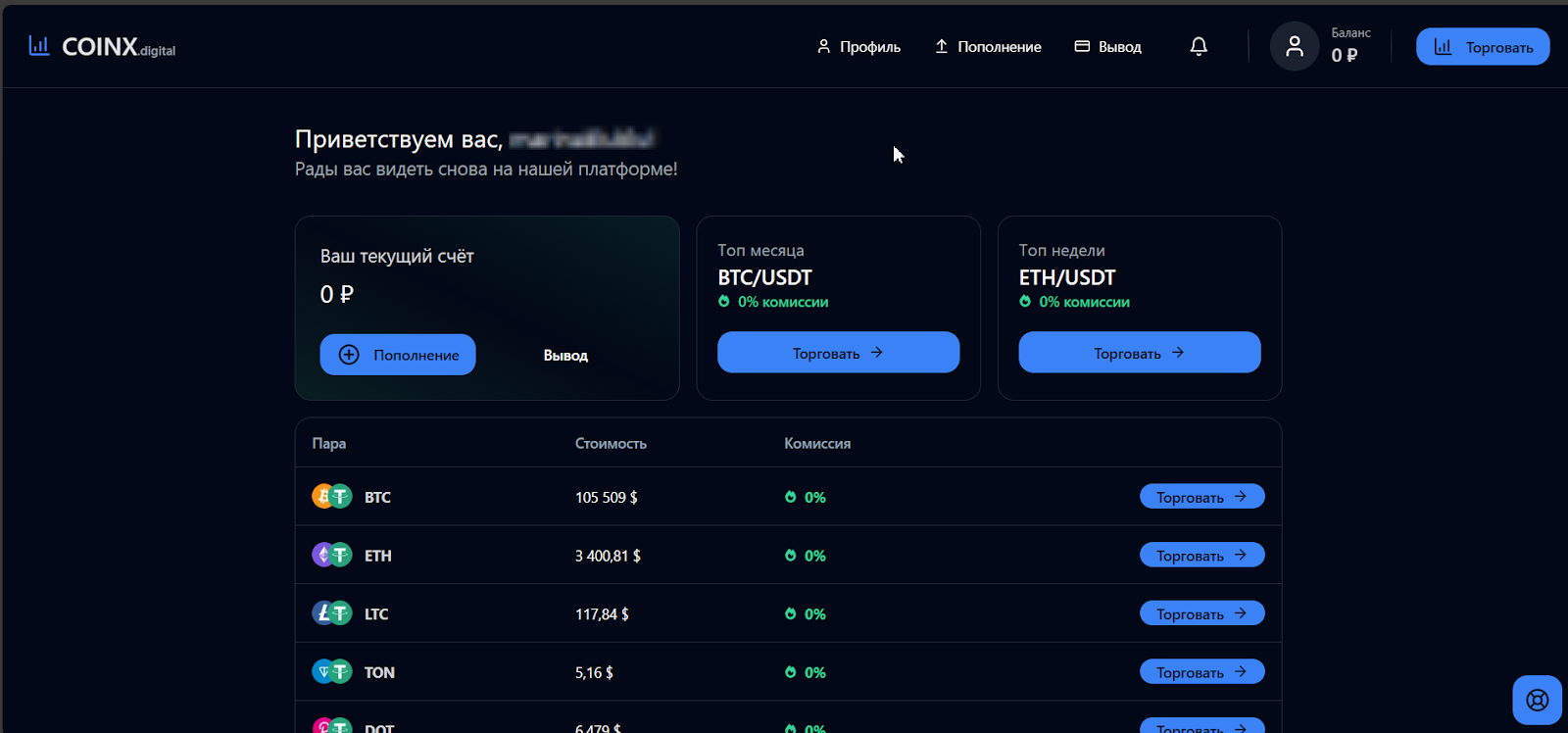Click the commission flame icon in ETH row
Viewport: 1568px width, 733px height.
[790, 556]
